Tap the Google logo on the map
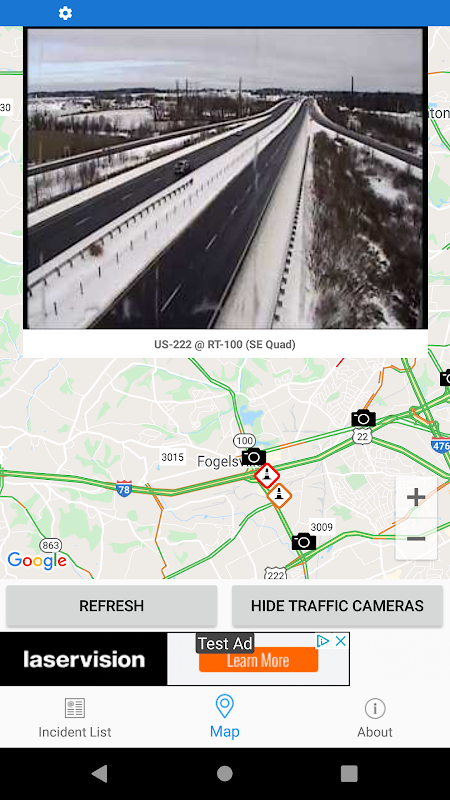This screenshot has width=450, height=800. point(37,560)
